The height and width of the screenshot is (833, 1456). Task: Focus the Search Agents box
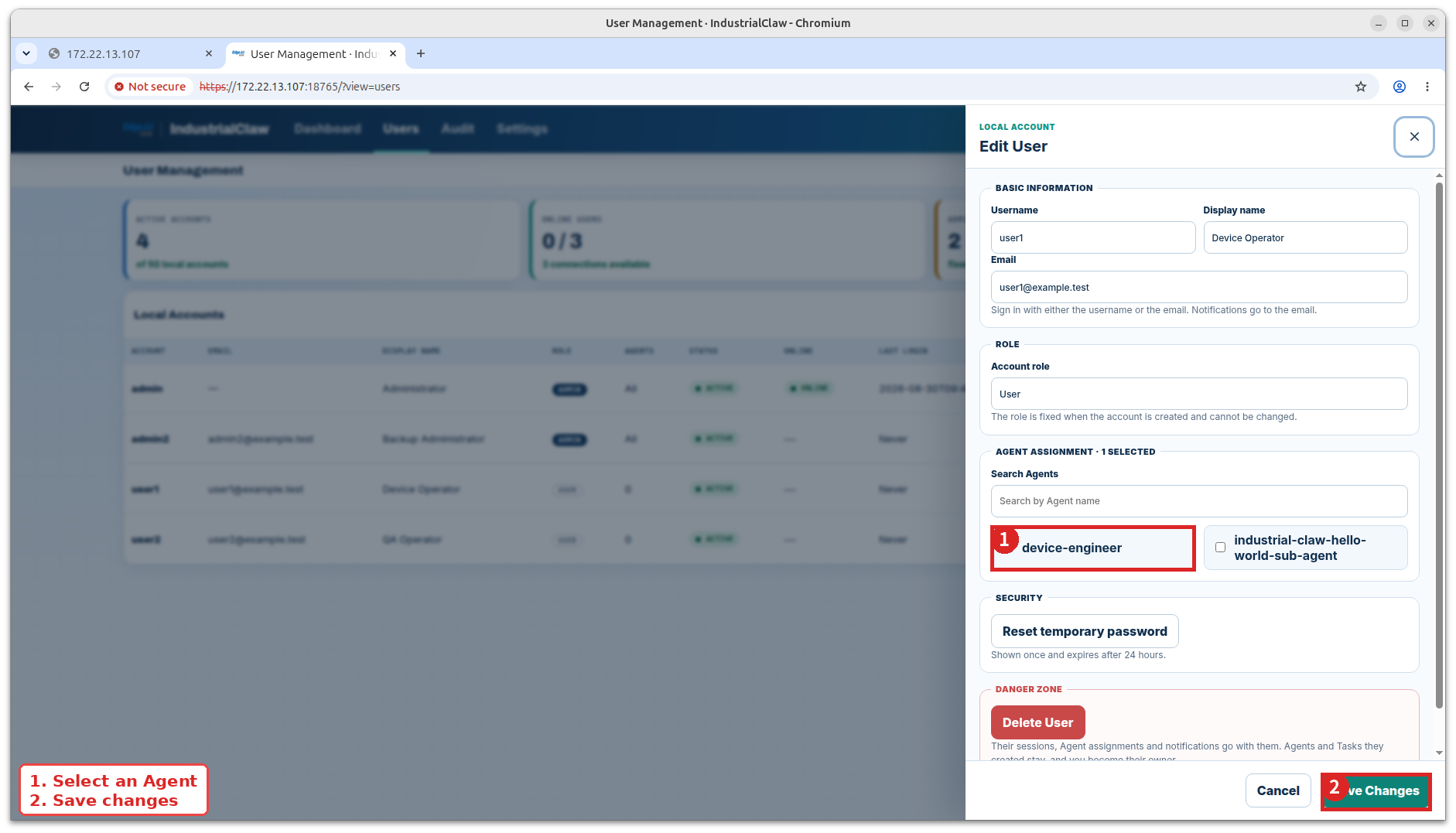tap(1198, 501)
